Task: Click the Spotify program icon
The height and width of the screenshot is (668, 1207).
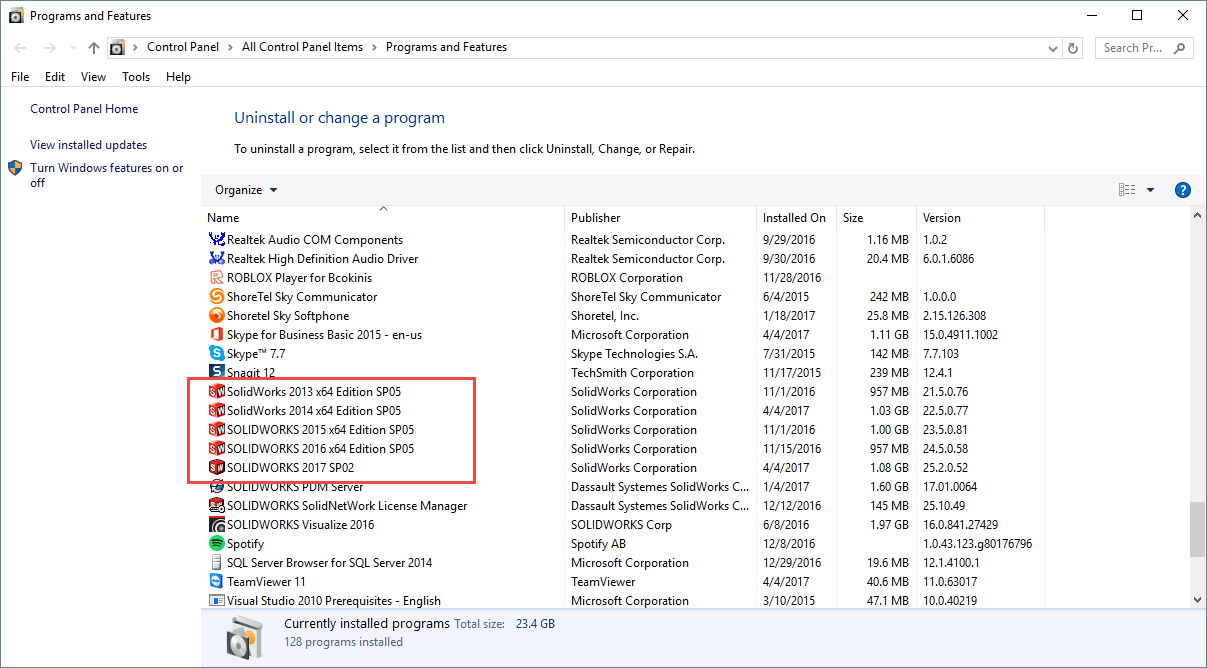Action: [217, 544]
